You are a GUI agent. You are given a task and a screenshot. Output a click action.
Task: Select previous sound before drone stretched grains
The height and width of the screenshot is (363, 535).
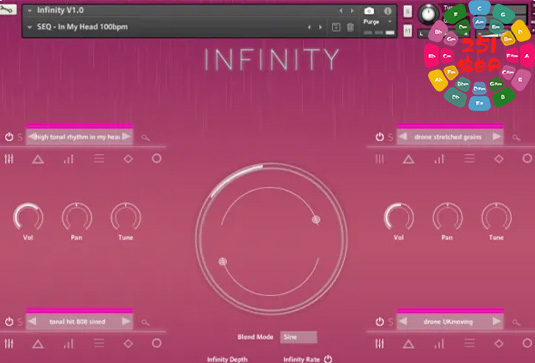403,136
